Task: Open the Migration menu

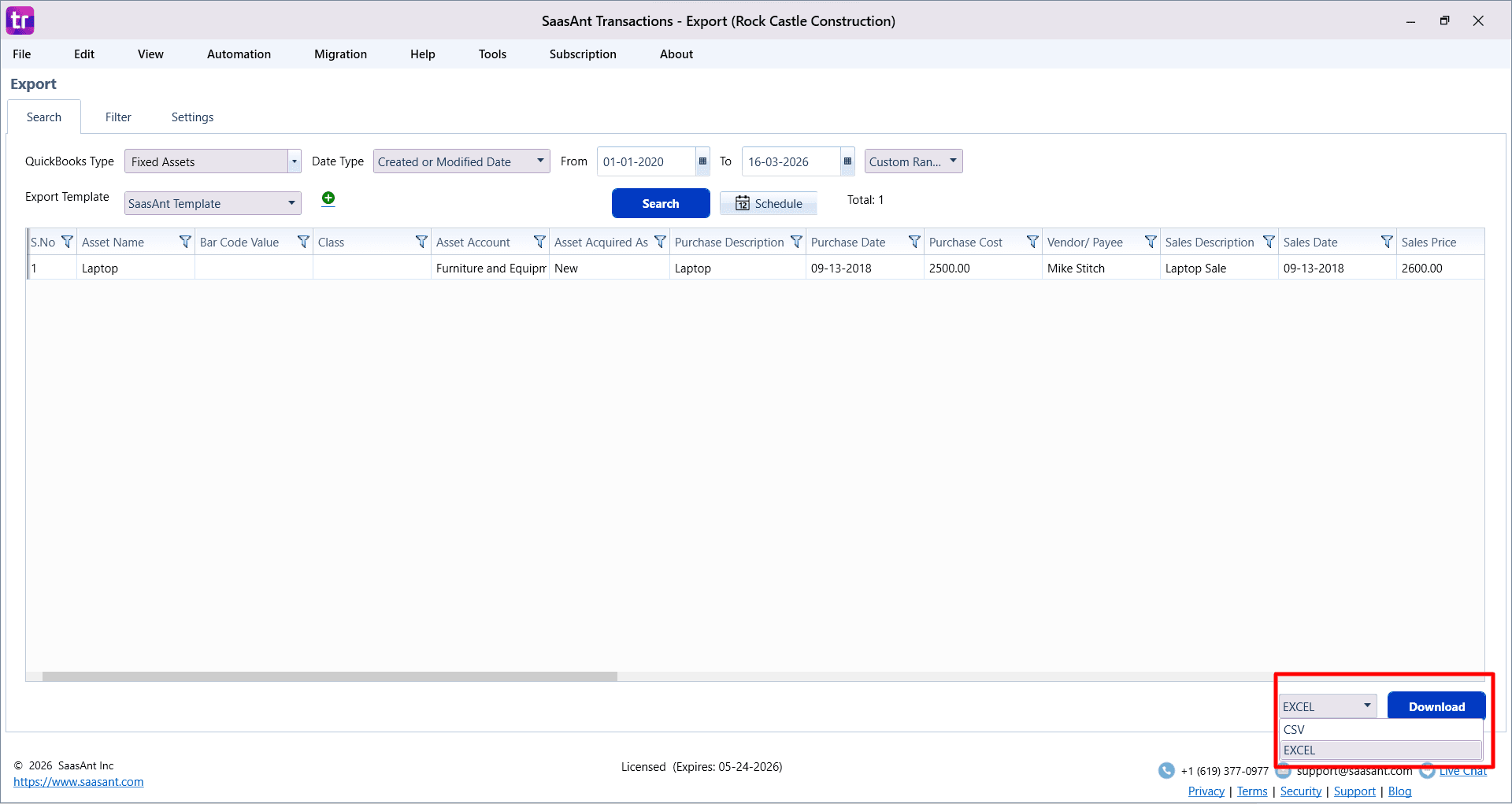Action: [x=340, y=54]
